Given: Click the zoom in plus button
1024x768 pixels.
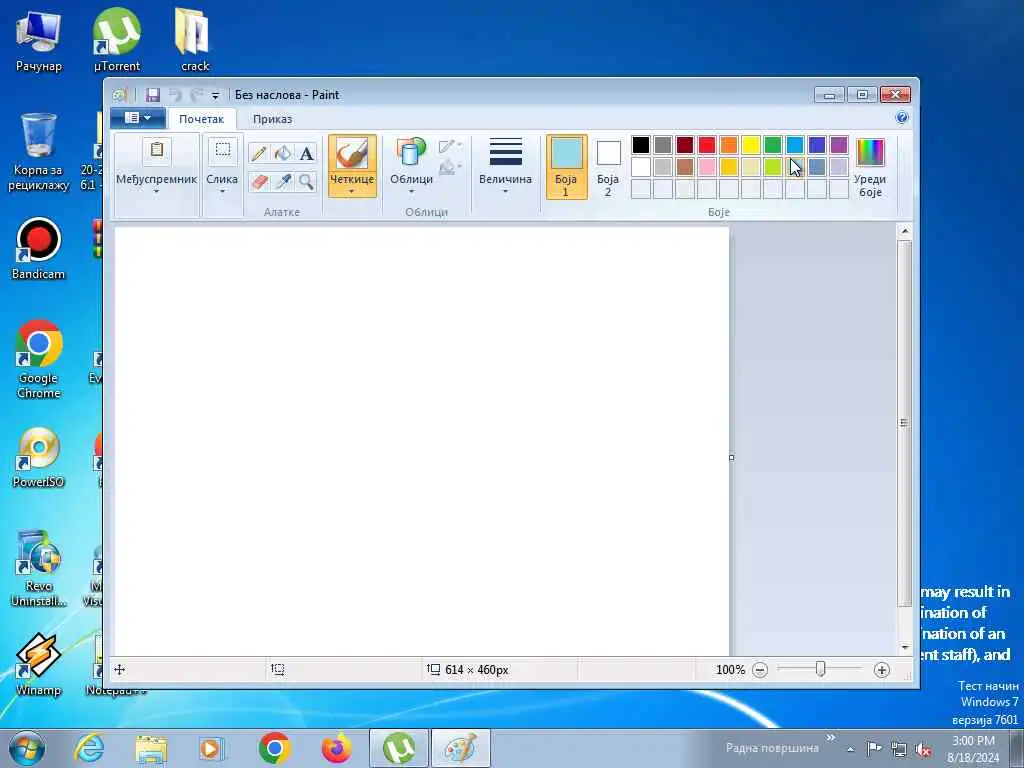Looking at the screenshot, I should coord(882,669).
